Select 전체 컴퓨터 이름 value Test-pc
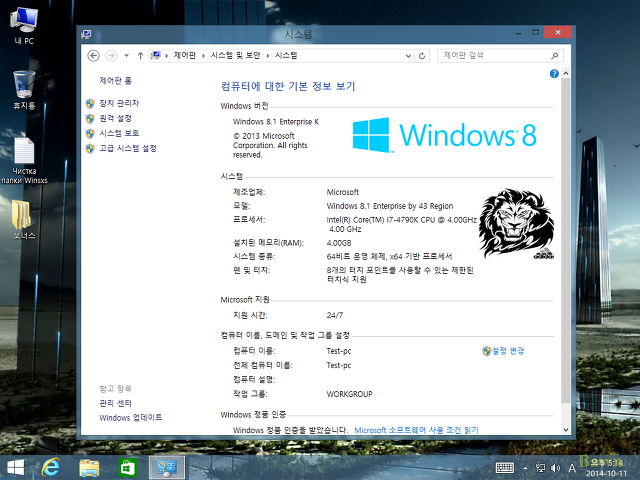 point(339,365)
